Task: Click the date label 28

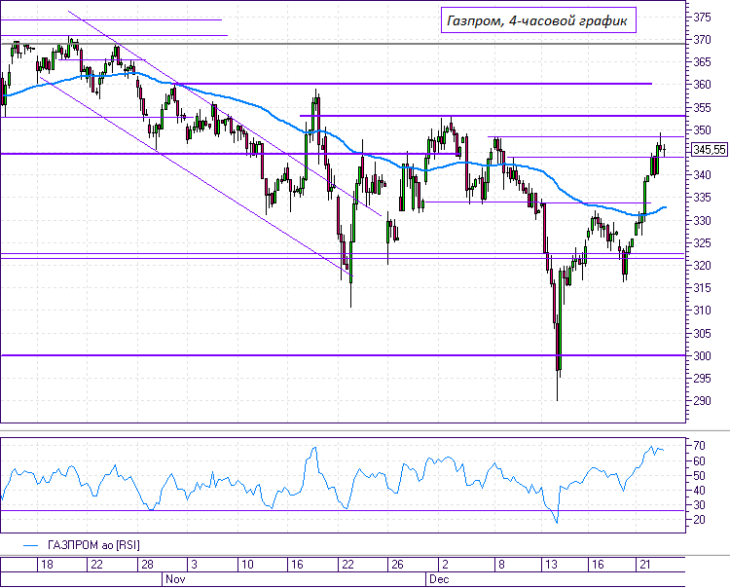Action: tap(147, 565)
